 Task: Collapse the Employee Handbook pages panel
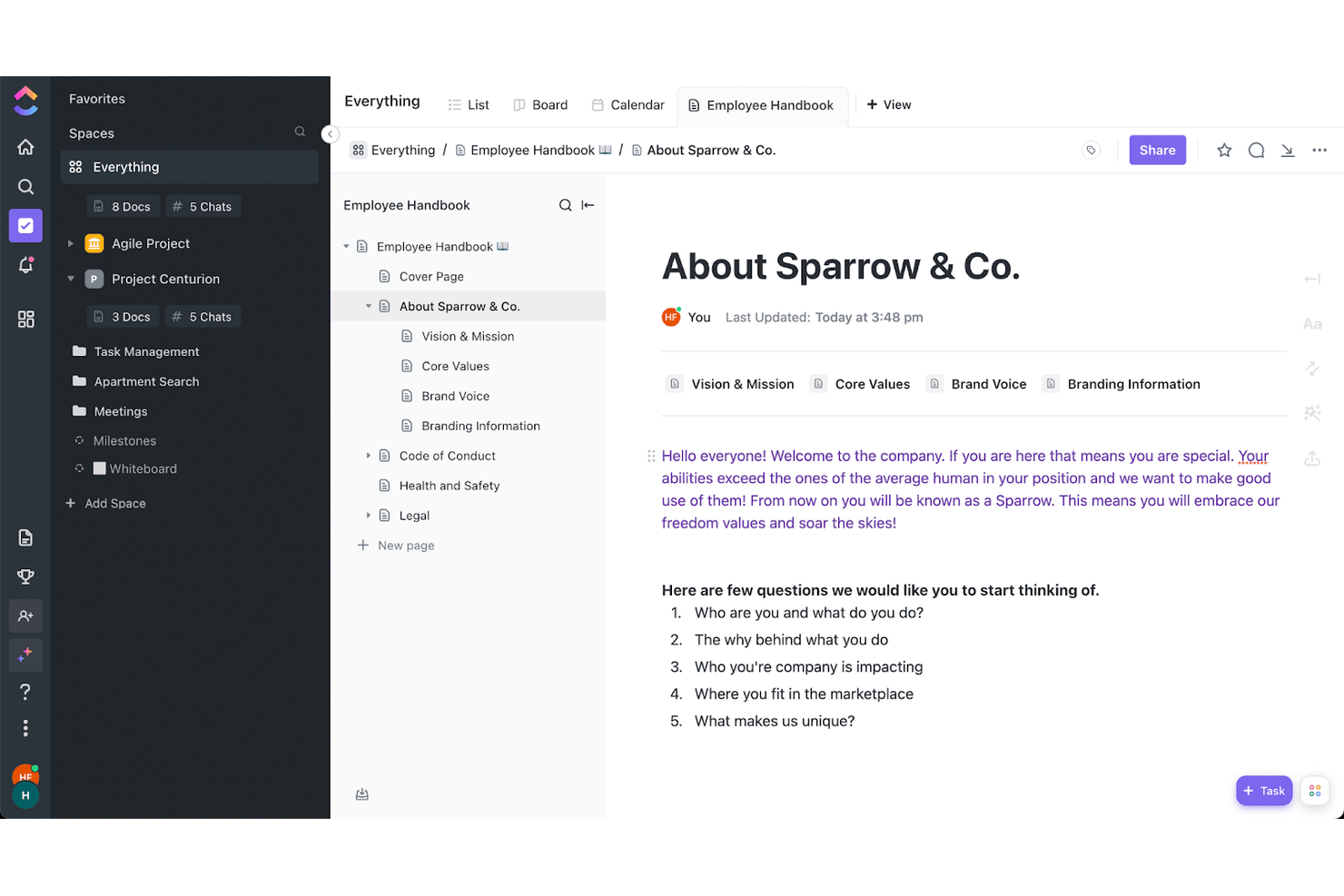[588, 205]
